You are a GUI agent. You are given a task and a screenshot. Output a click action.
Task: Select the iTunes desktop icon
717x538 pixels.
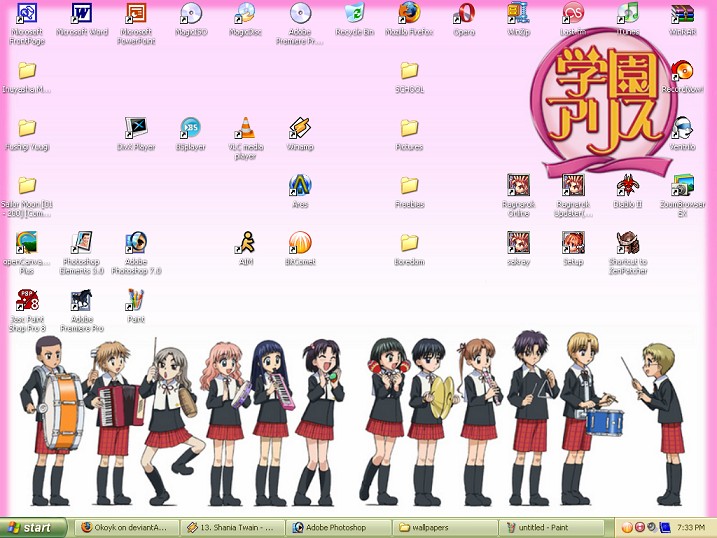tap(628, 14)
